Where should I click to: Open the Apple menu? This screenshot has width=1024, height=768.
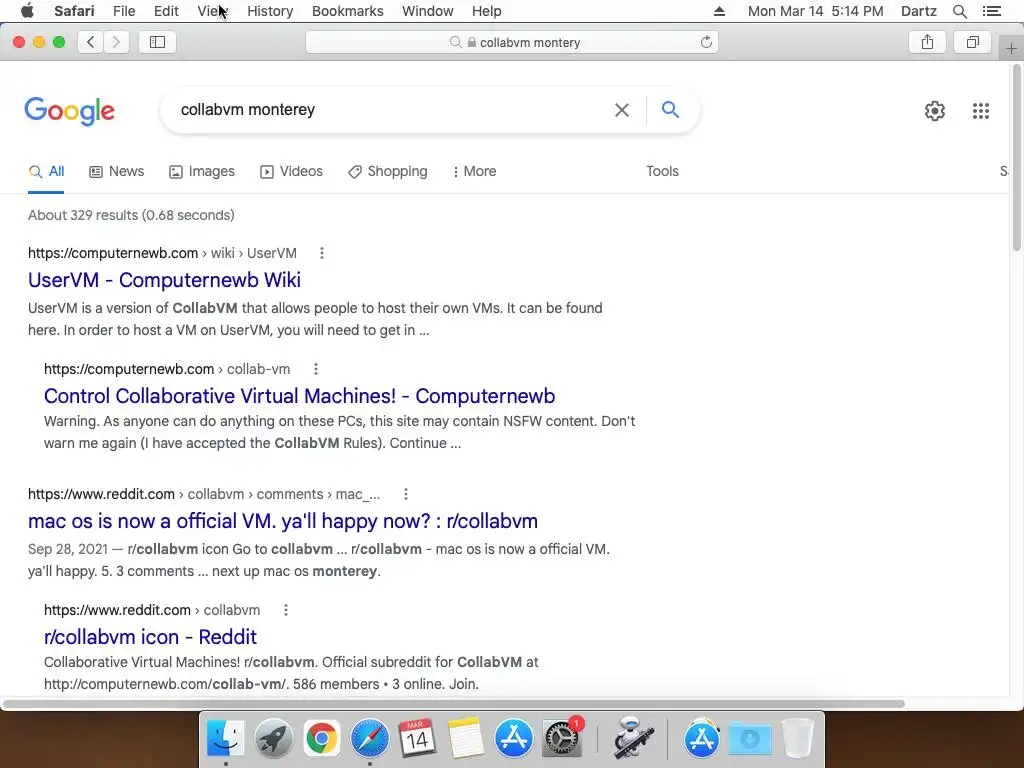click(27, 10)
